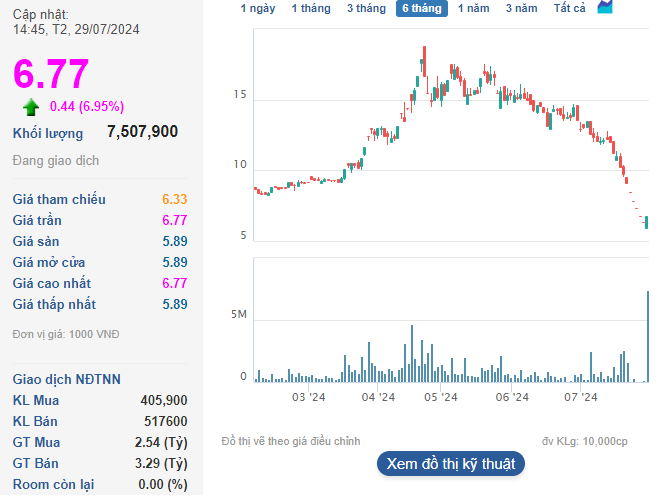Click the area chart icon beside Tất cả

click(x=605, y=7)
